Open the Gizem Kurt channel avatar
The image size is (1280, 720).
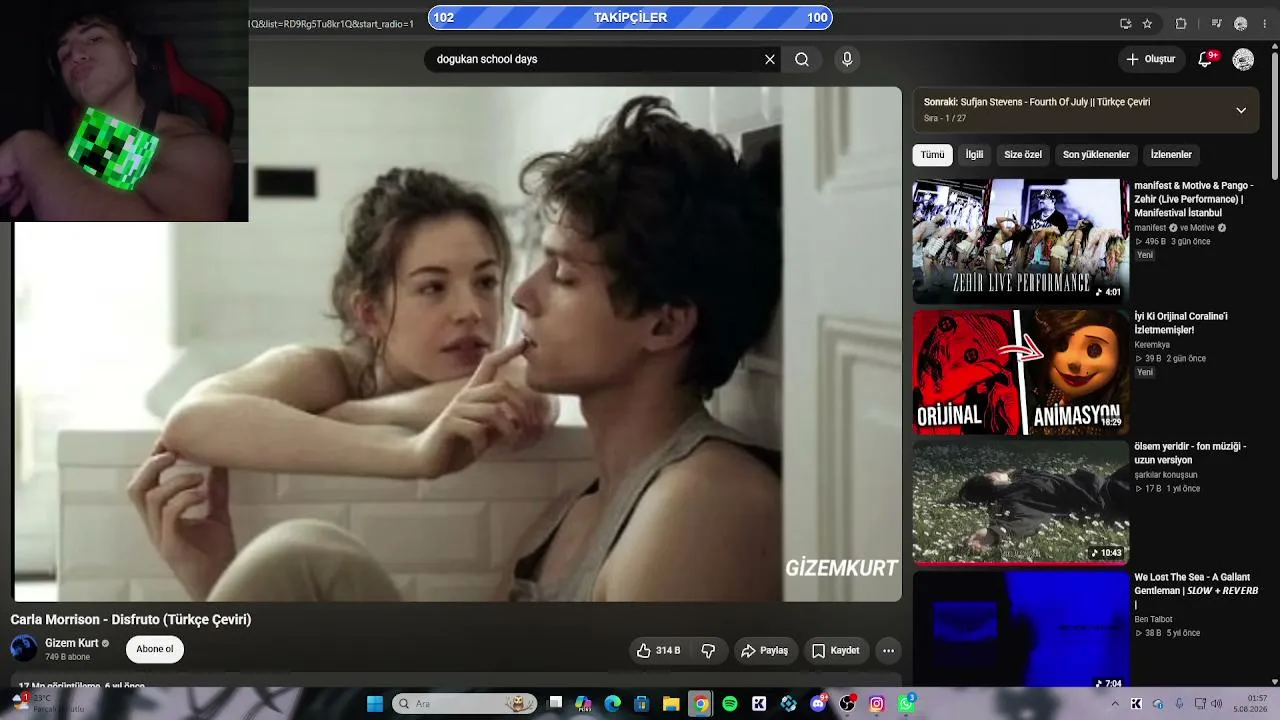click(23, 648)
